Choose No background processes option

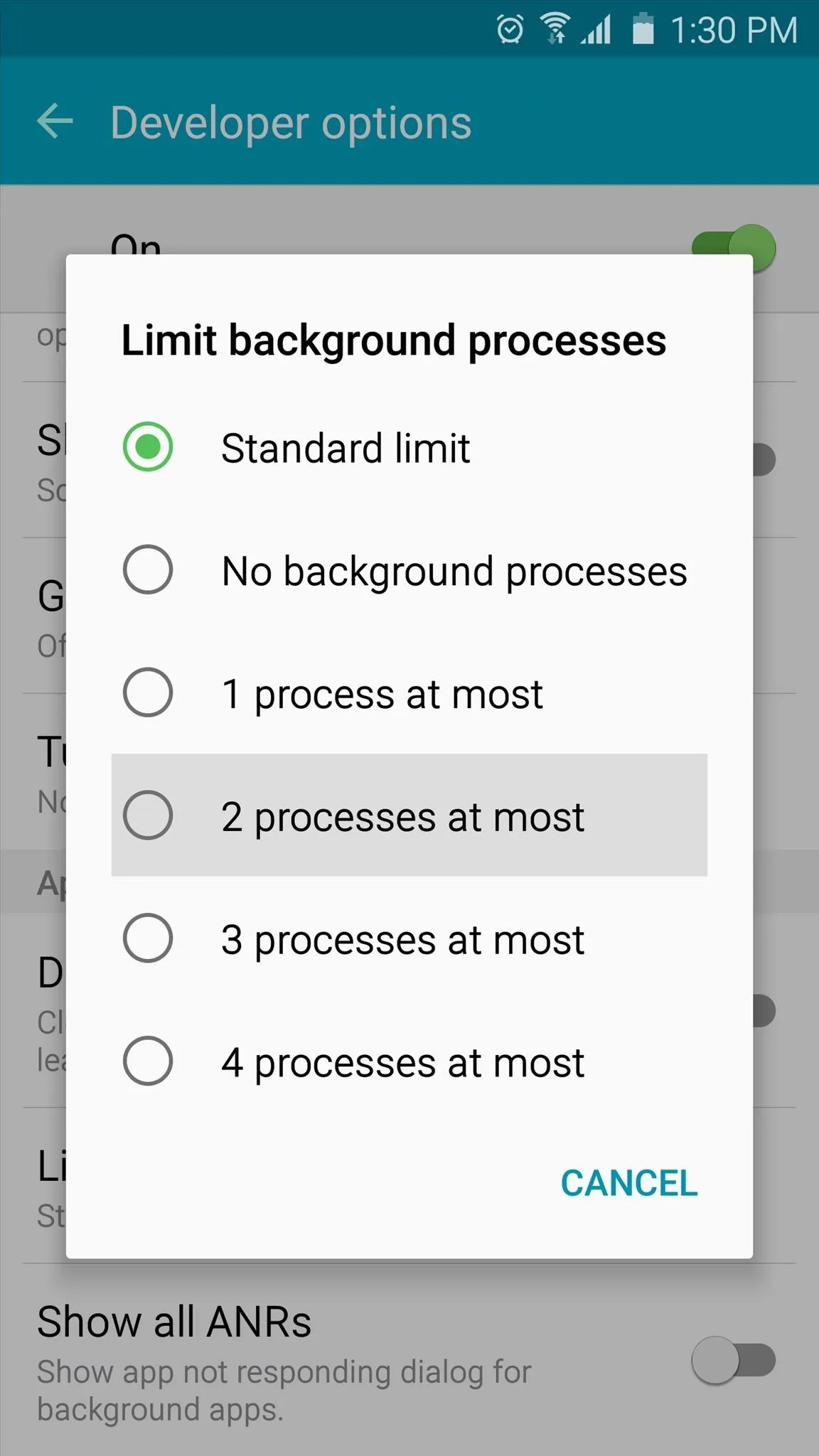pyautogui.click(x=148, y=569)
